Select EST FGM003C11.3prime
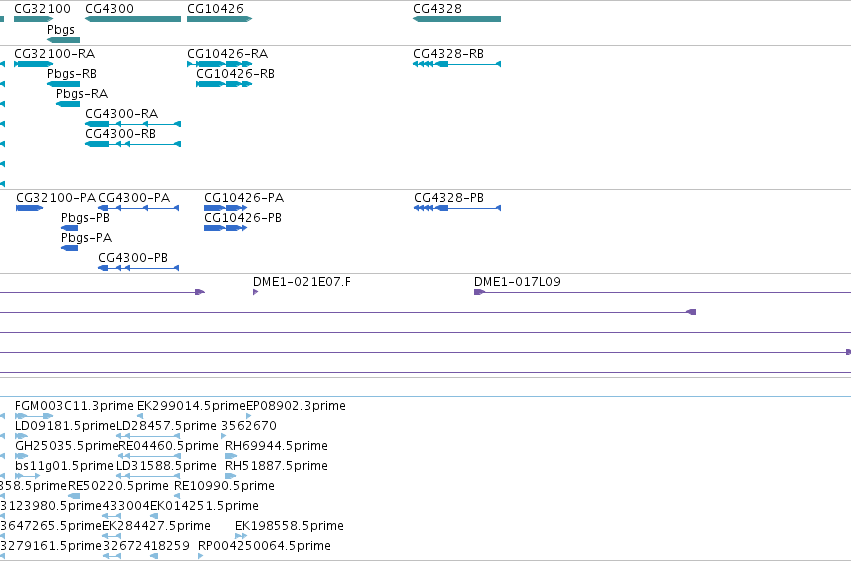The width and height of the screenshot is (851, 561). coord(74,406)
